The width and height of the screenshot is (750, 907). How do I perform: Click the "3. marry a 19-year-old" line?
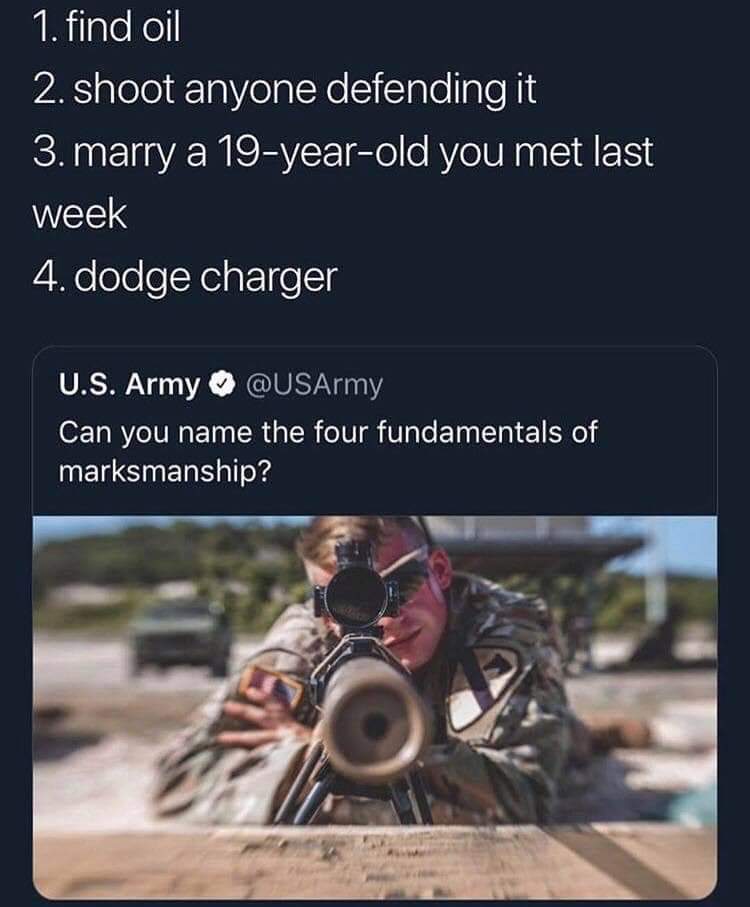click(x=343, y=153)
